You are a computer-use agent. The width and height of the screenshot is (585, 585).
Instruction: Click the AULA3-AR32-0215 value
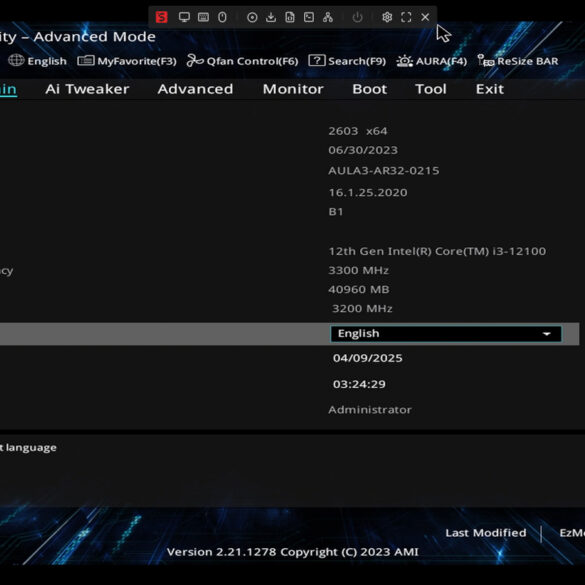click(384, 171)
